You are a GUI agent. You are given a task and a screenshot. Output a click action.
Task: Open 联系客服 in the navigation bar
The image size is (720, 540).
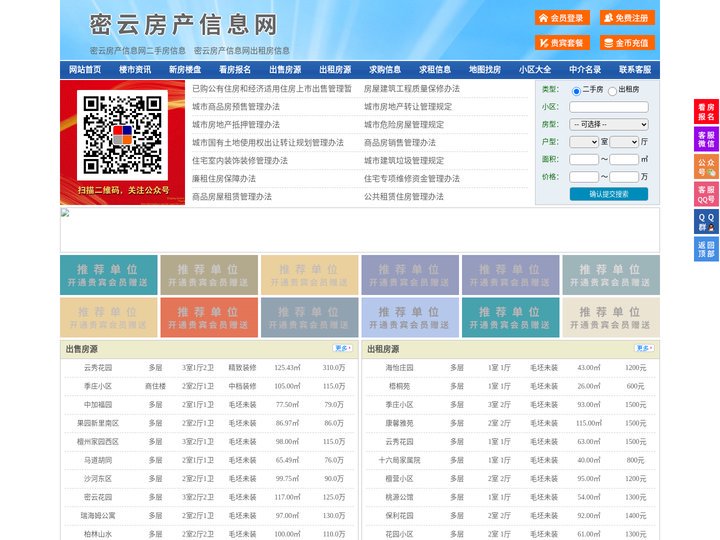tap(636, 70)
